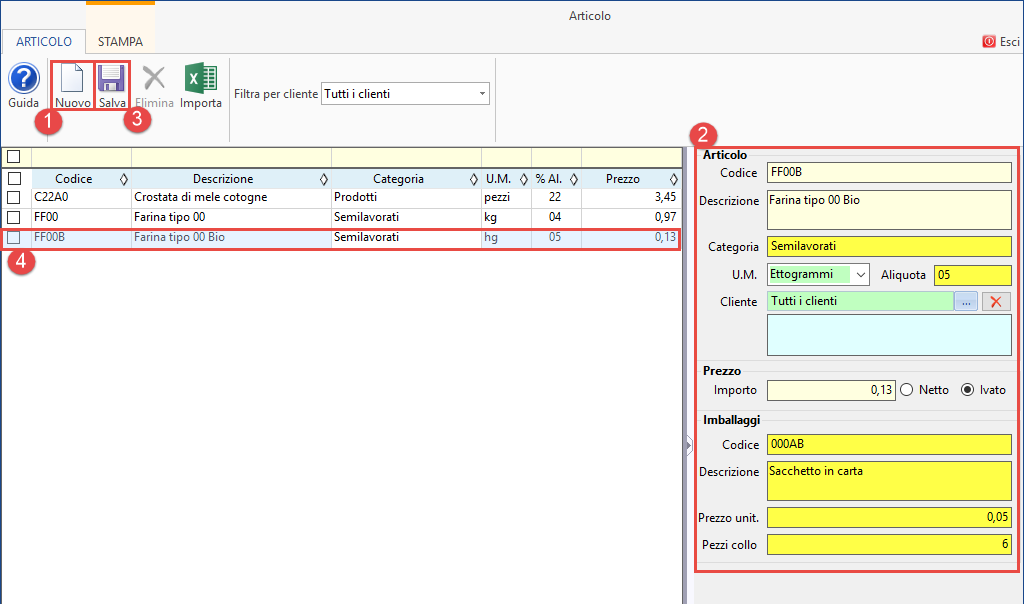The width and height of the screenshot is (1024, 604).
Task: Check the FF00 row checkbox
Action: pyautogui.click(x=14, y=217)
